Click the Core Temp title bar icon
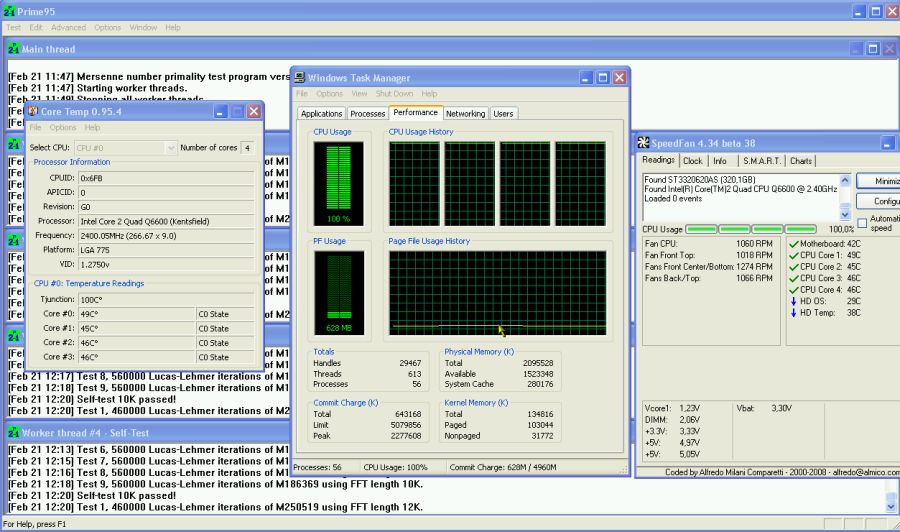This screenshot has height=532, width=900. coord(33,111)
